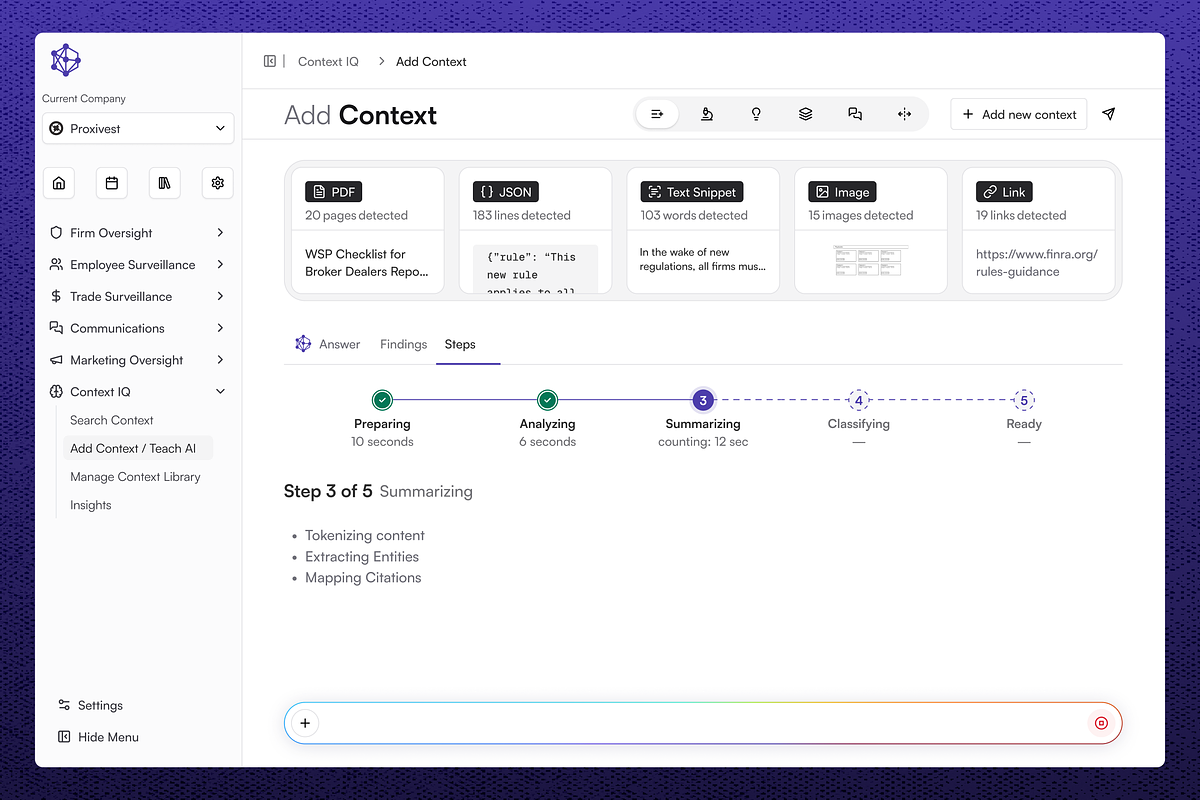The height and width of the screenshot is (800, 1200).
Task: Open the settings gear icon in the sidebar
Action: [x=217, y=183]
